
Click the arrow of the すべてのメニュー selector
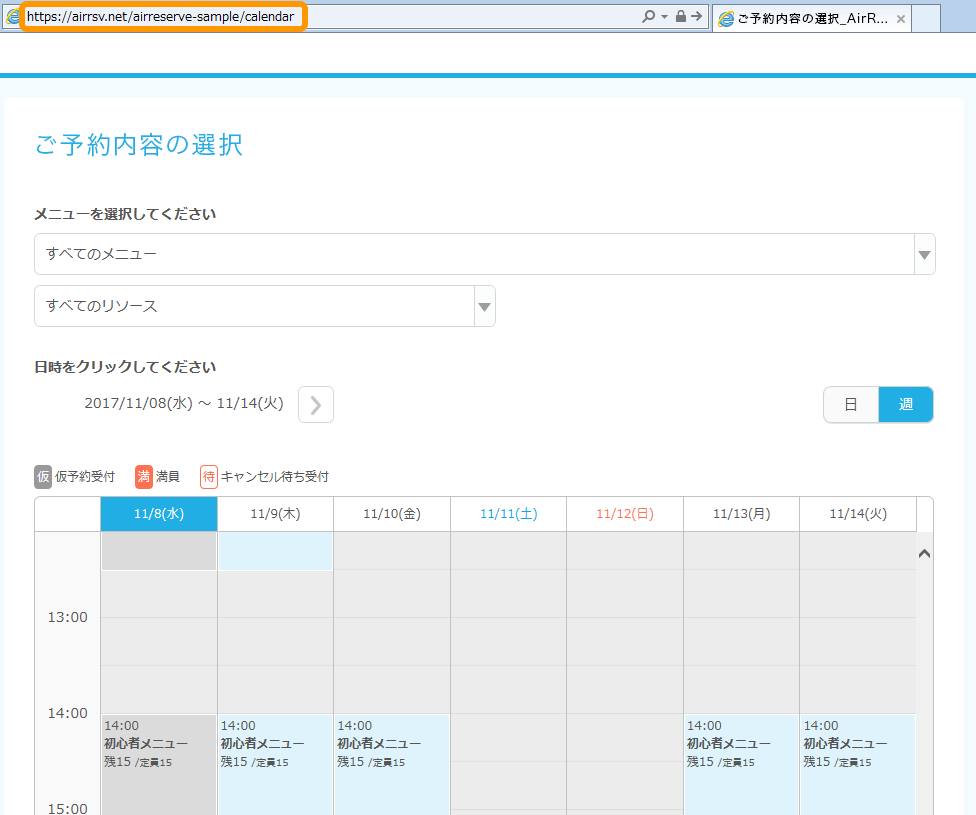pyautogui.click(x=924, y=255)
